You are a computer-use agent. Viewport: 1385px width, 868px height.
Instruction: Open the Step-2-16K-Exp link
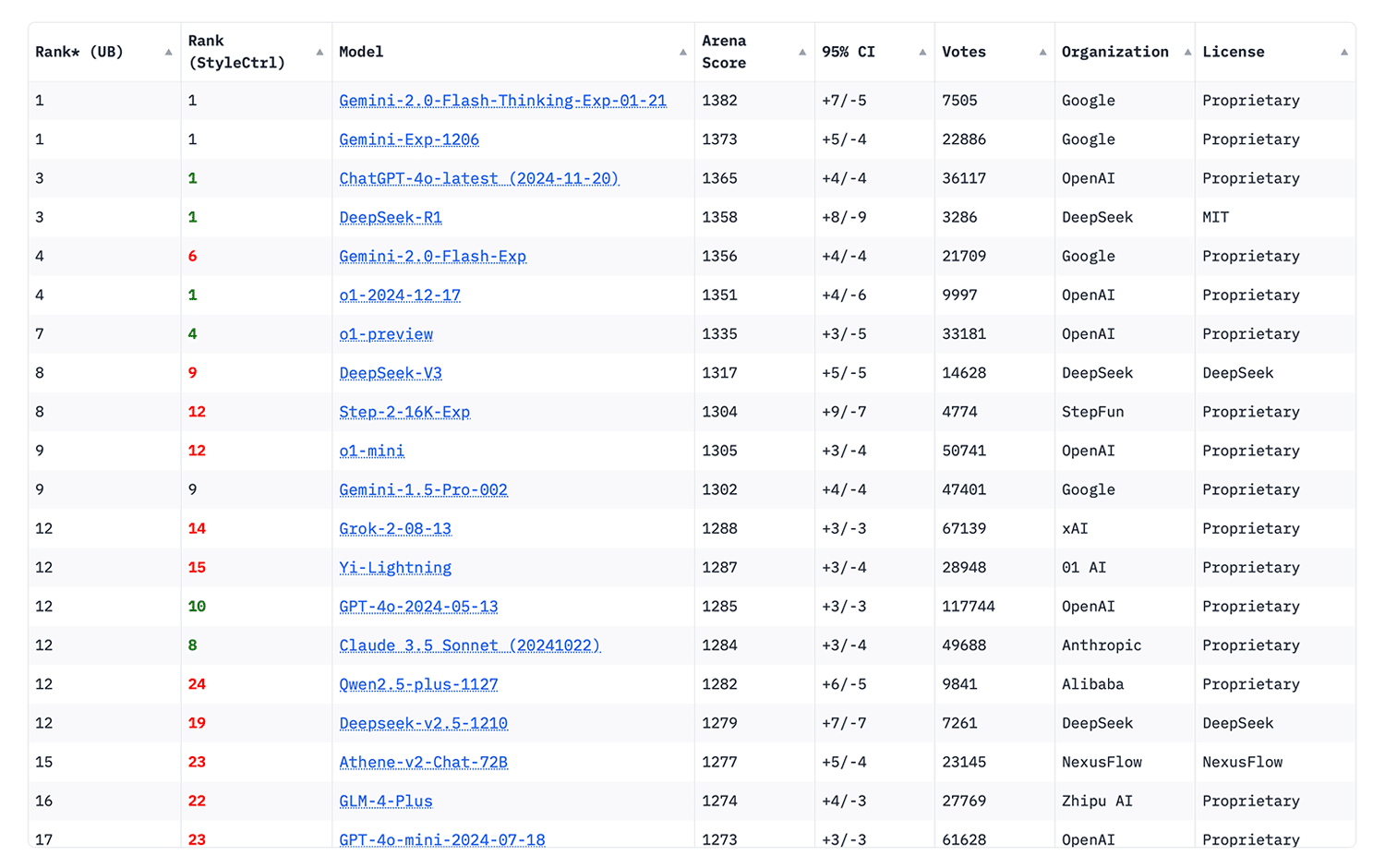pyautogui.click(x=404, y=412)
